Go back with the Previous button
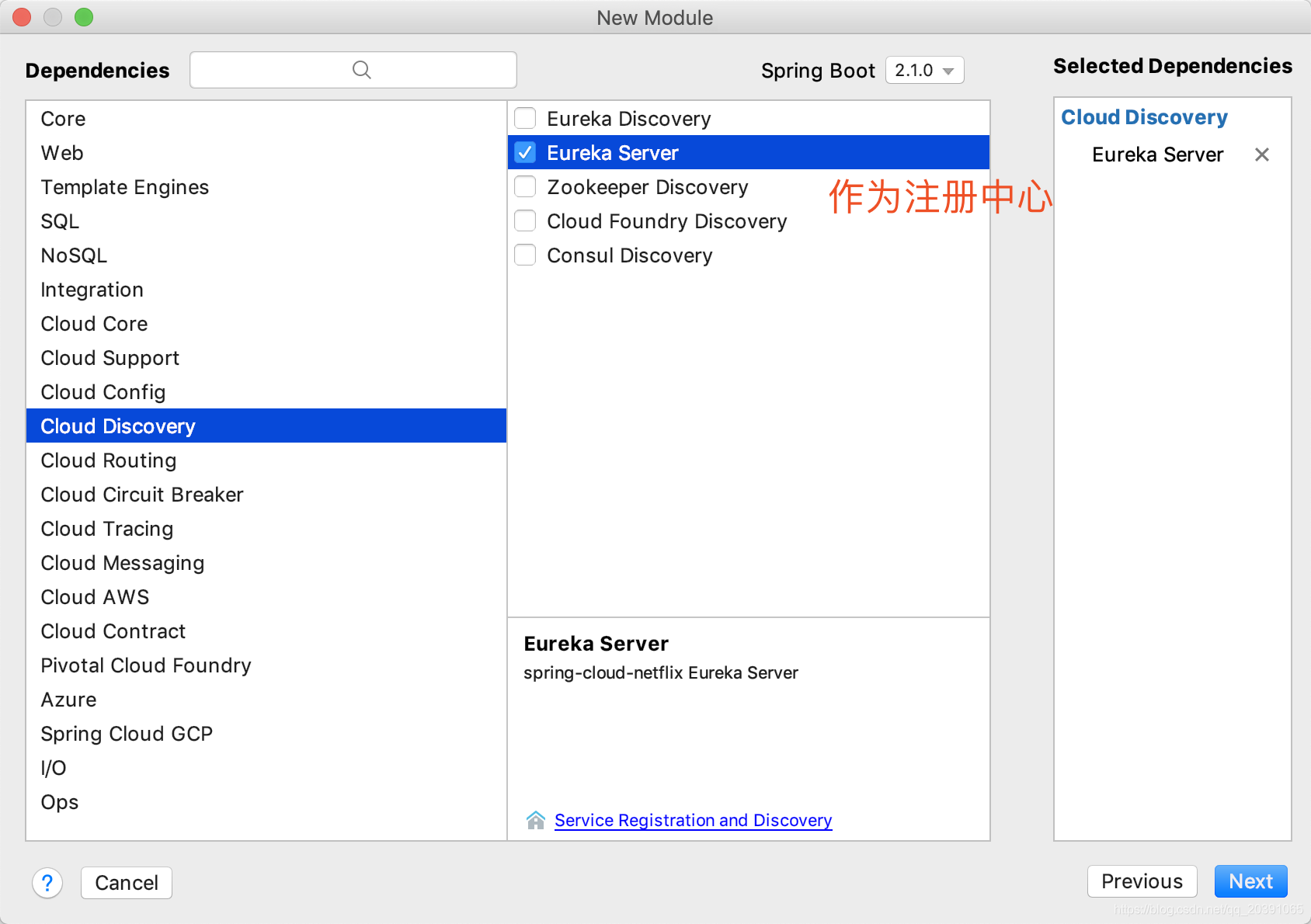The height and width of the screenshot is (924, 1311). point(1142,881)
